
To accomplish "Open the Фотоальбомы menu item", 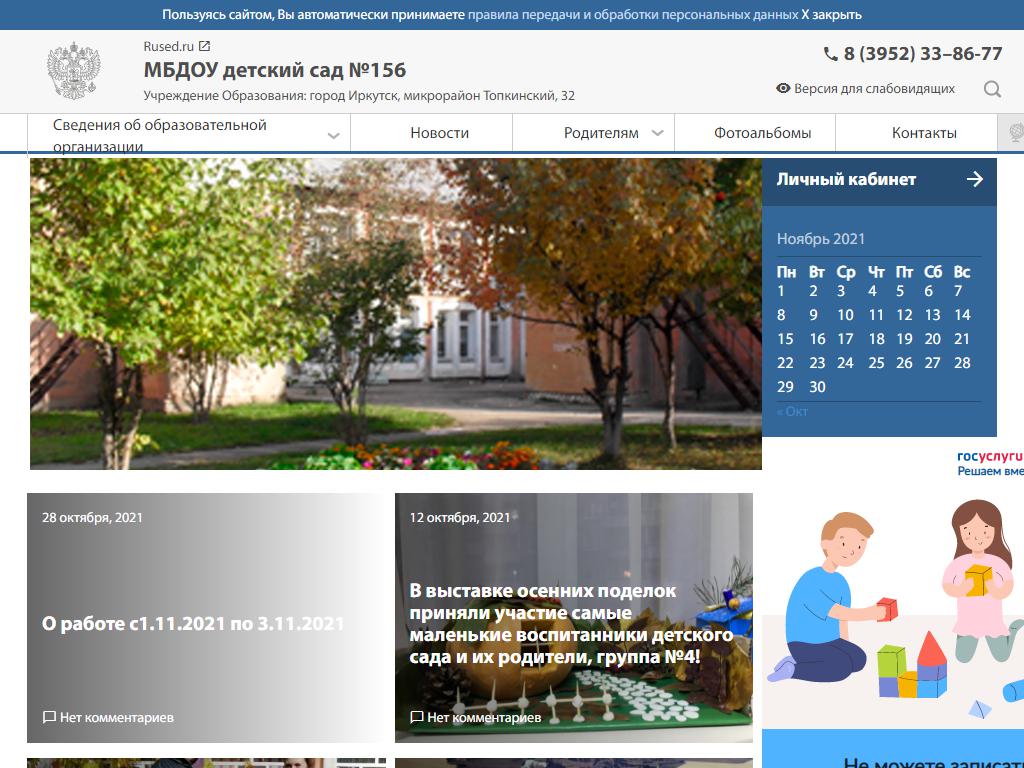I will 762,133.
